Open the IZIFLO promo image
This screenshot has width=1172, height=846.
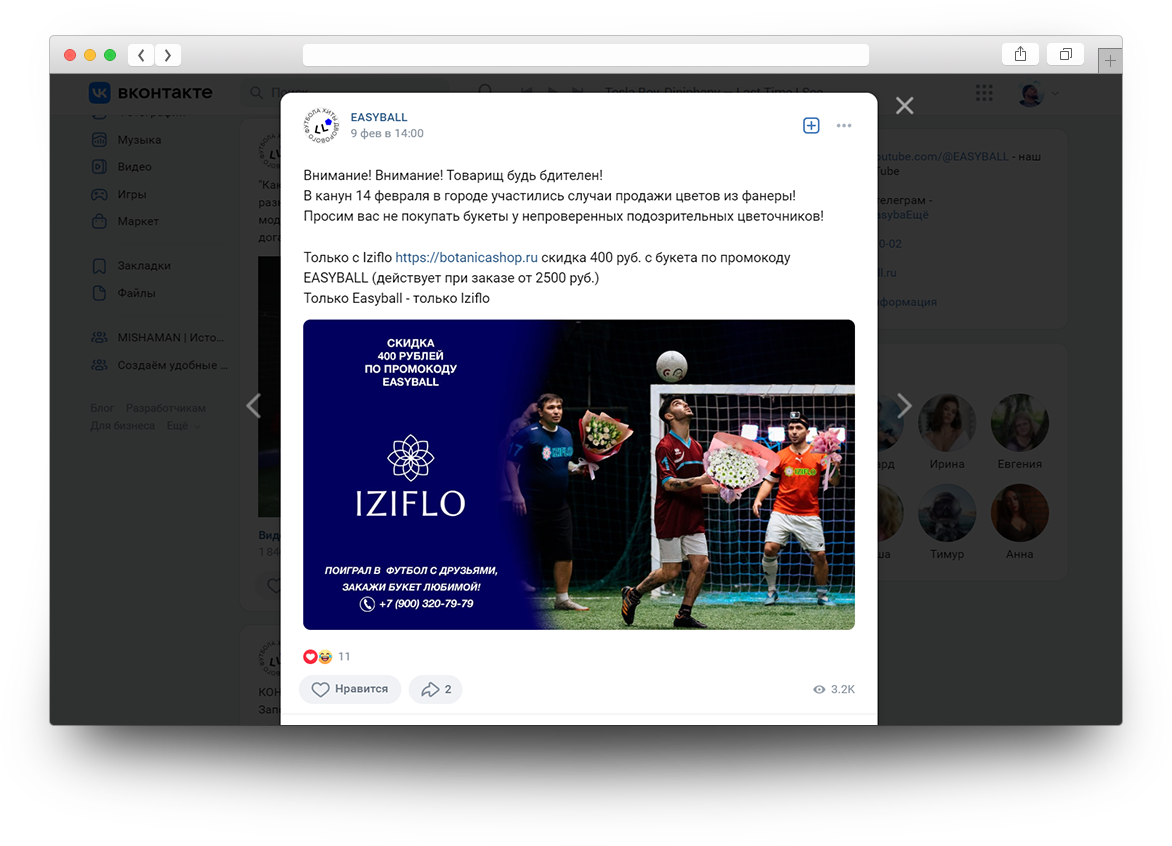pyautogui.click(x=579, y=475)
